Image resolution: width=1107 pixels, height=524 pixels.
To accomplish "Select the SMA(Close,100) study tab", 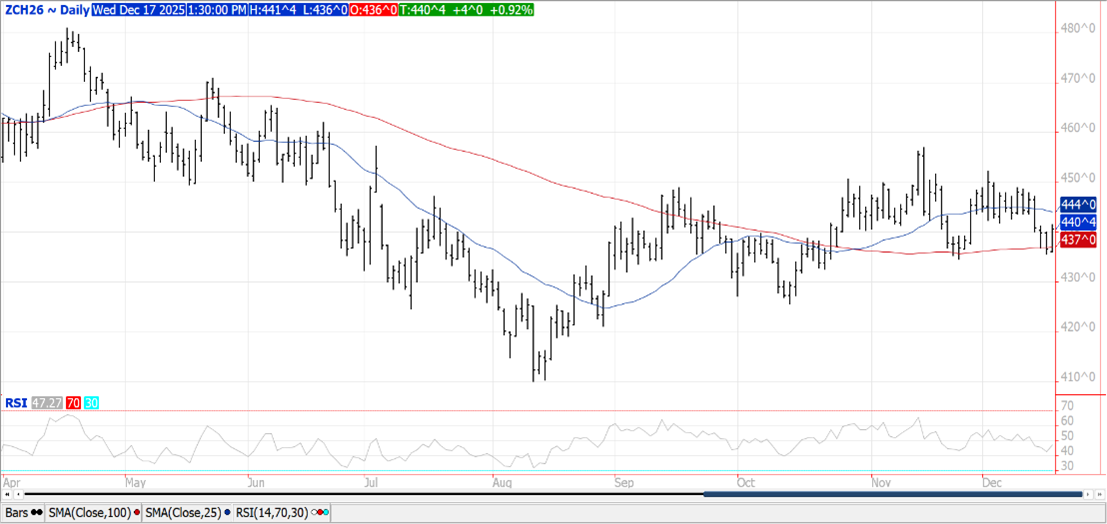I will click(x=88, y=512).
